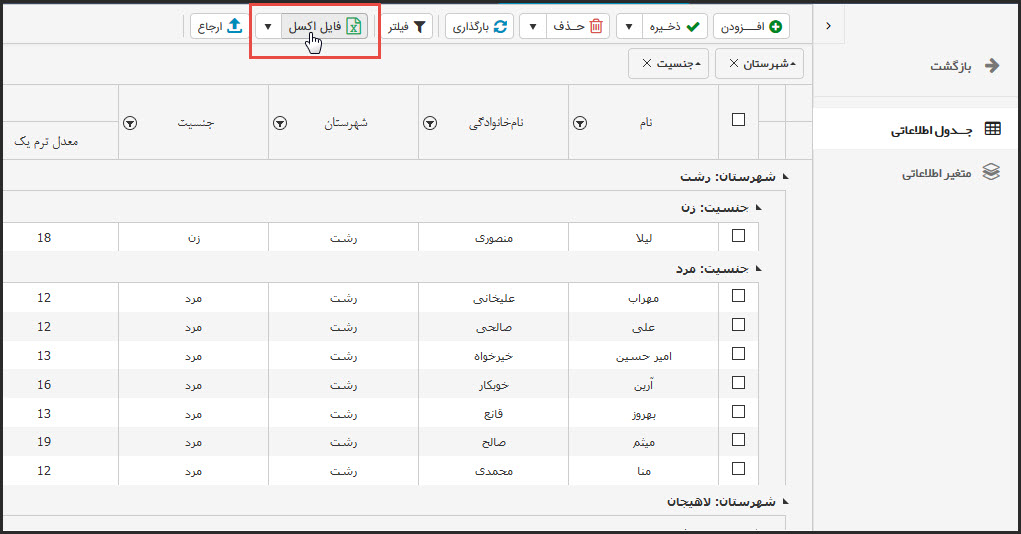The height and width of the screenshot is (534, 1021).
Task: Click the blue refresh icon on بارگذاری
Action: point(500,27)
